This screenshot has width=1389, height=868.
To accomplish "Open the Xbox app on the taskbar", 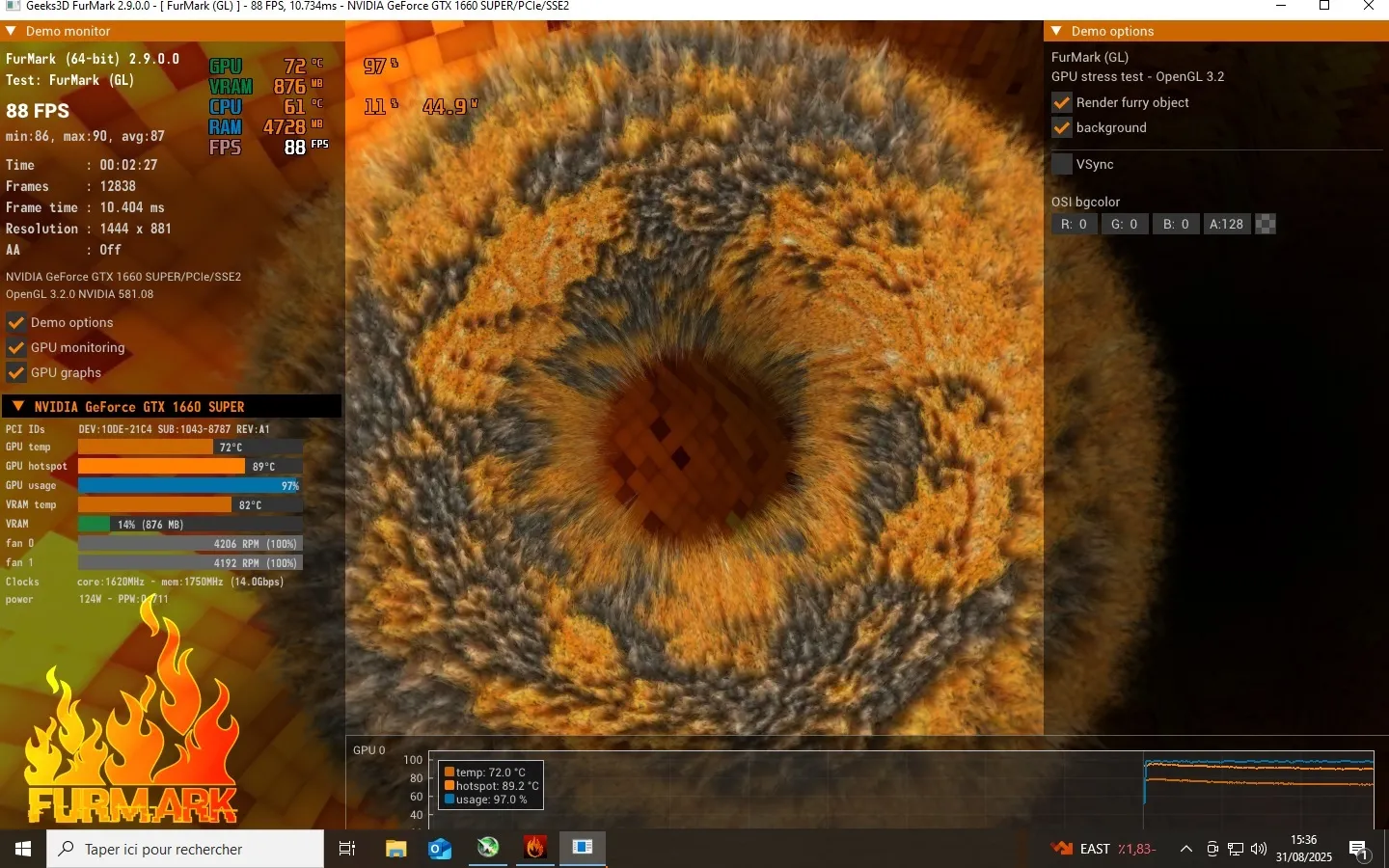I will click(x=488, y=849).
